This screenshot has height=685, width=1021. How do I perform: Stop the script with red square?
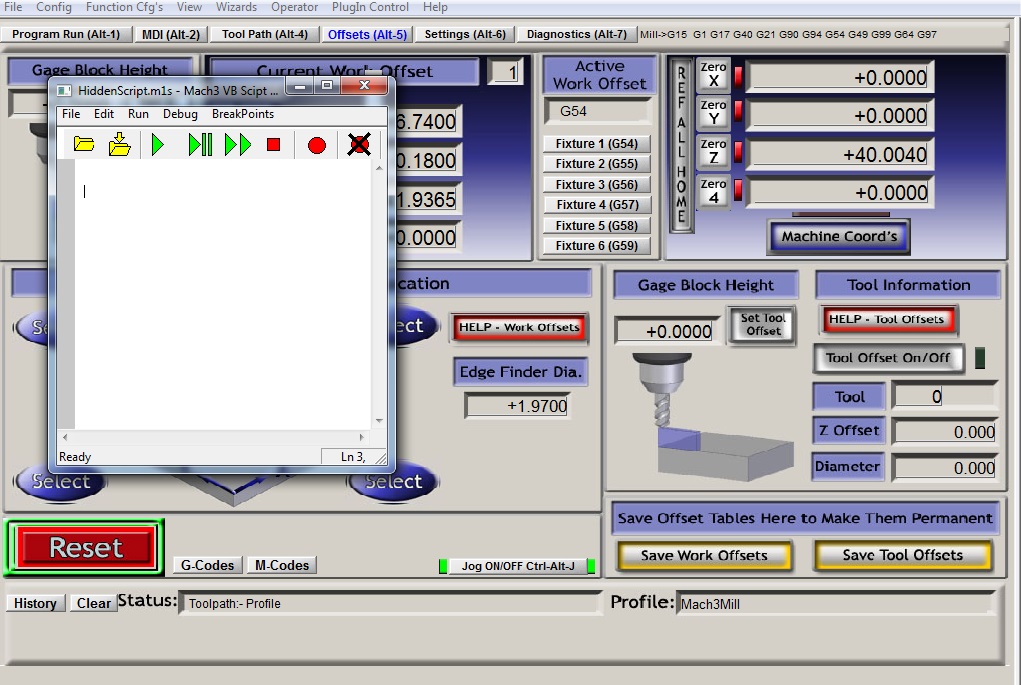[x=273, y=145]
